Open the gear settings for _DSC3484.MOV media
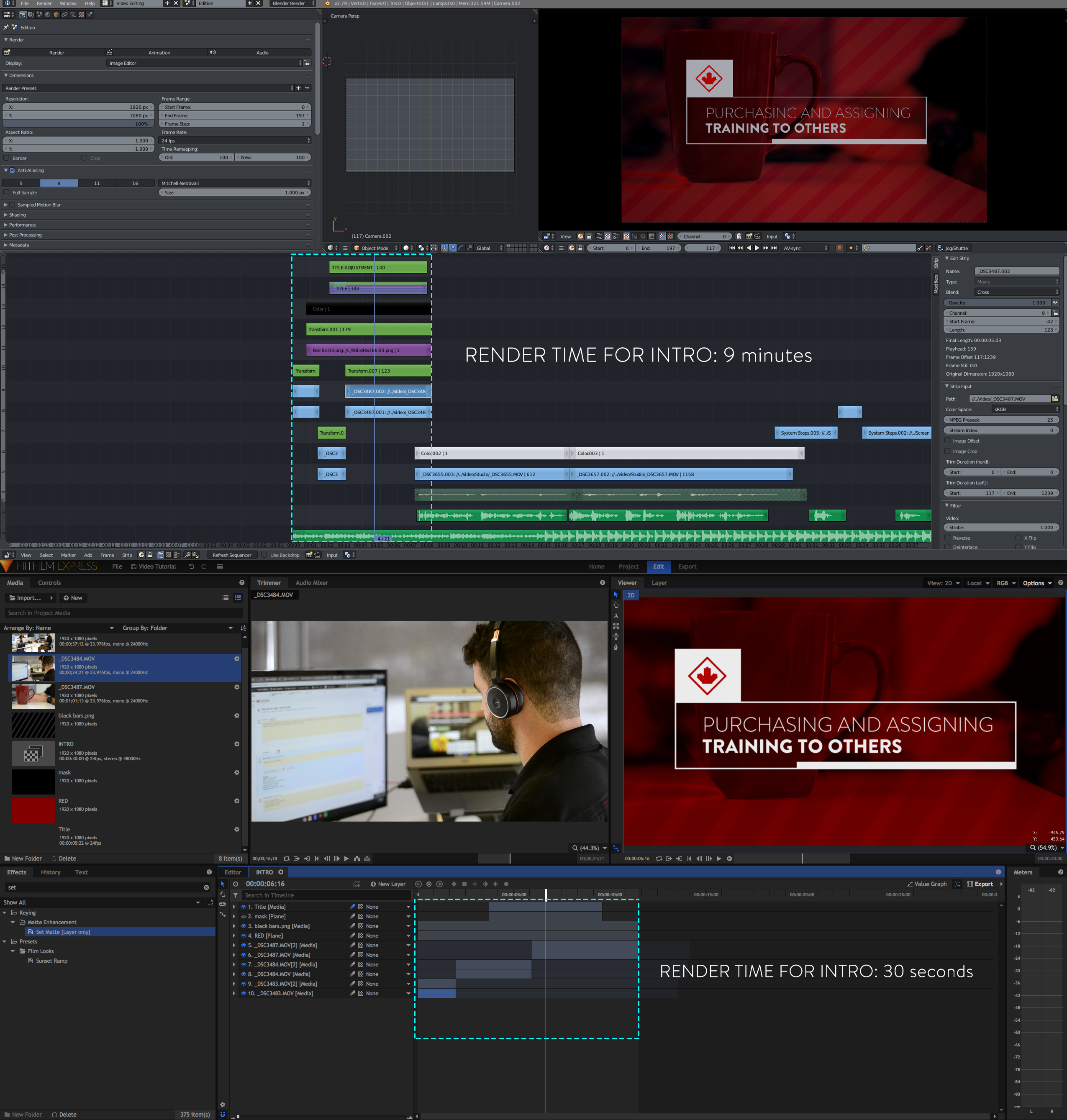Viewport: 1067px width, 1120px height. [x=236, y=659]
